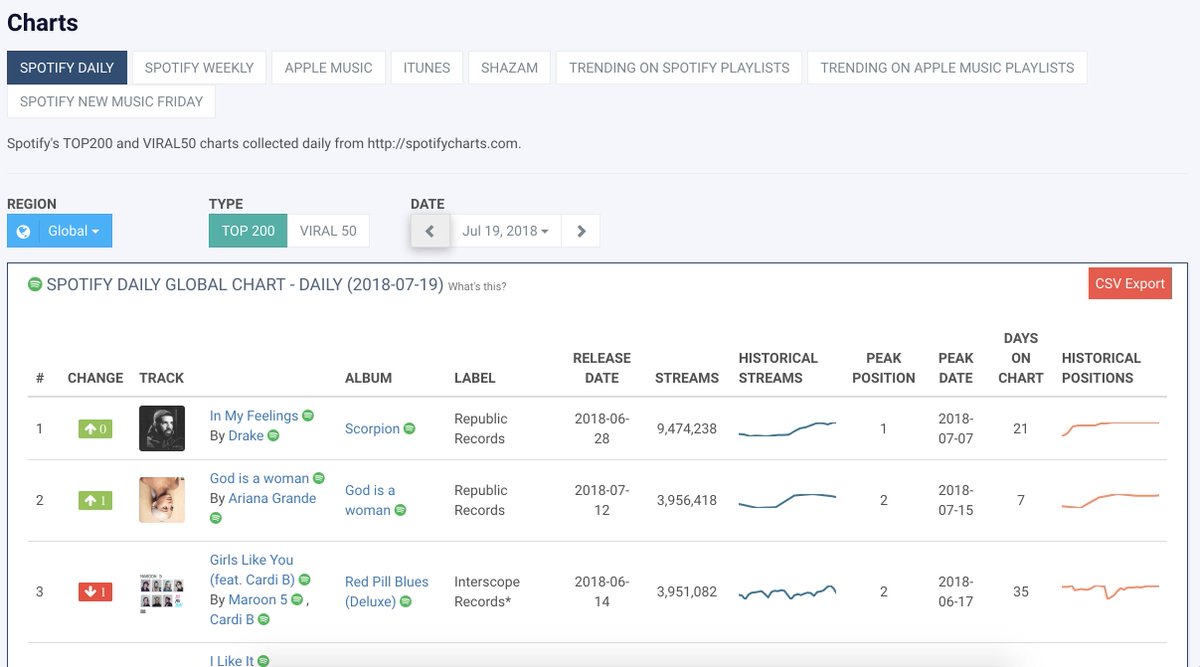Click the RELEASE DATE column header
The image size is (1200, 667).
click(602, 368)
